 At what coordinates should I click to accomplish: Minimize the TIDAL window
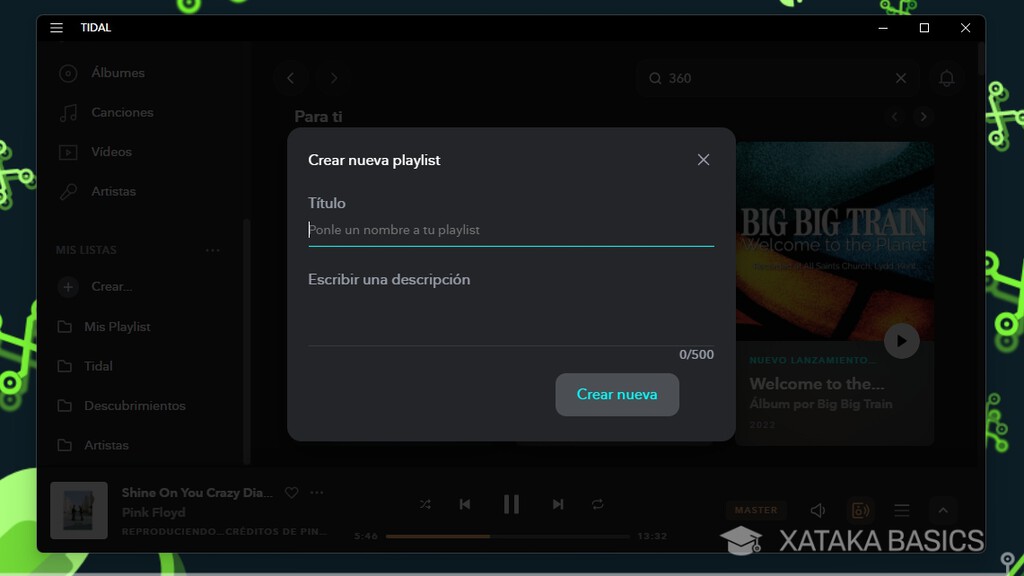[883, 27]
